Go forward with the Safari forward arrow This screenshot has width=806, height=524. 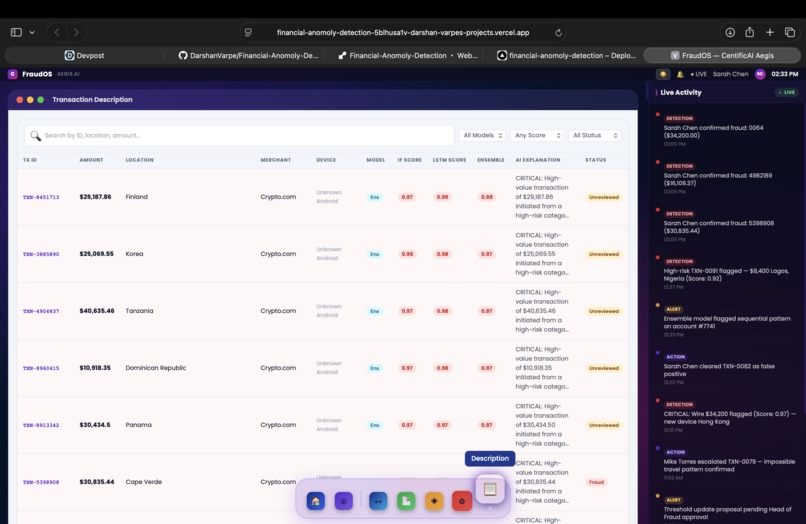point(76,32)
